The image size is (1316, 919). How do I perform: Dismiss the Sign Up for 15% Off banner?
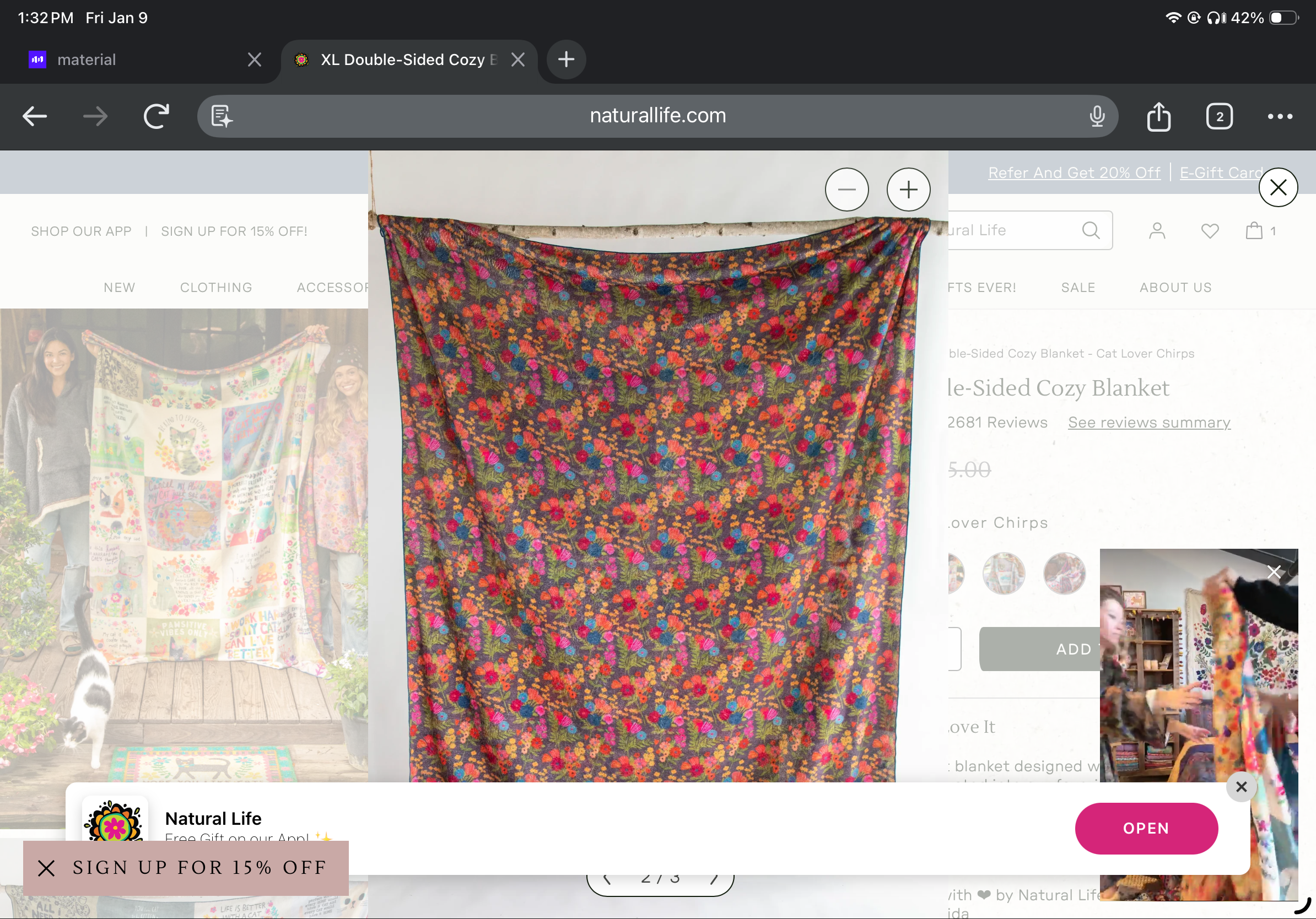tap(46, 868)
